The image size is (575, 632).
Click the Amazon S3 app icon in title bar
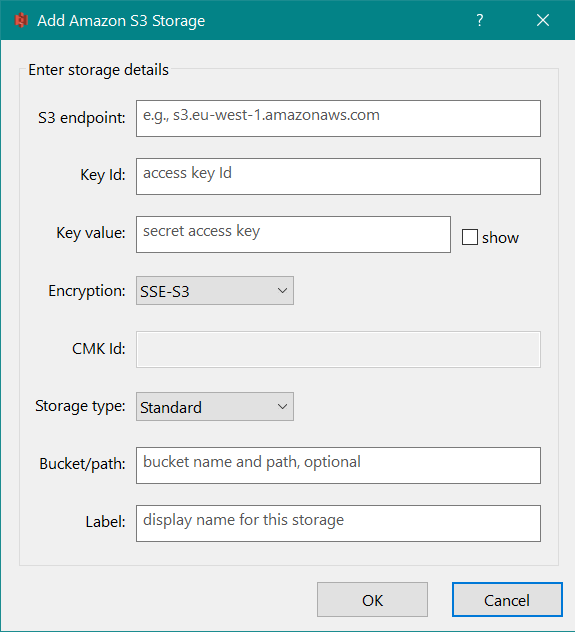tap(21, 20)
